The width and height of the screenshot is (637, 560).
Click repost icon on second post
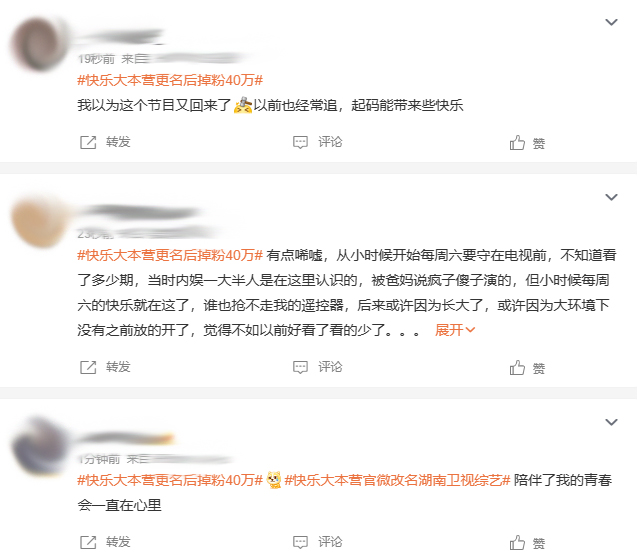pos(88,367)
